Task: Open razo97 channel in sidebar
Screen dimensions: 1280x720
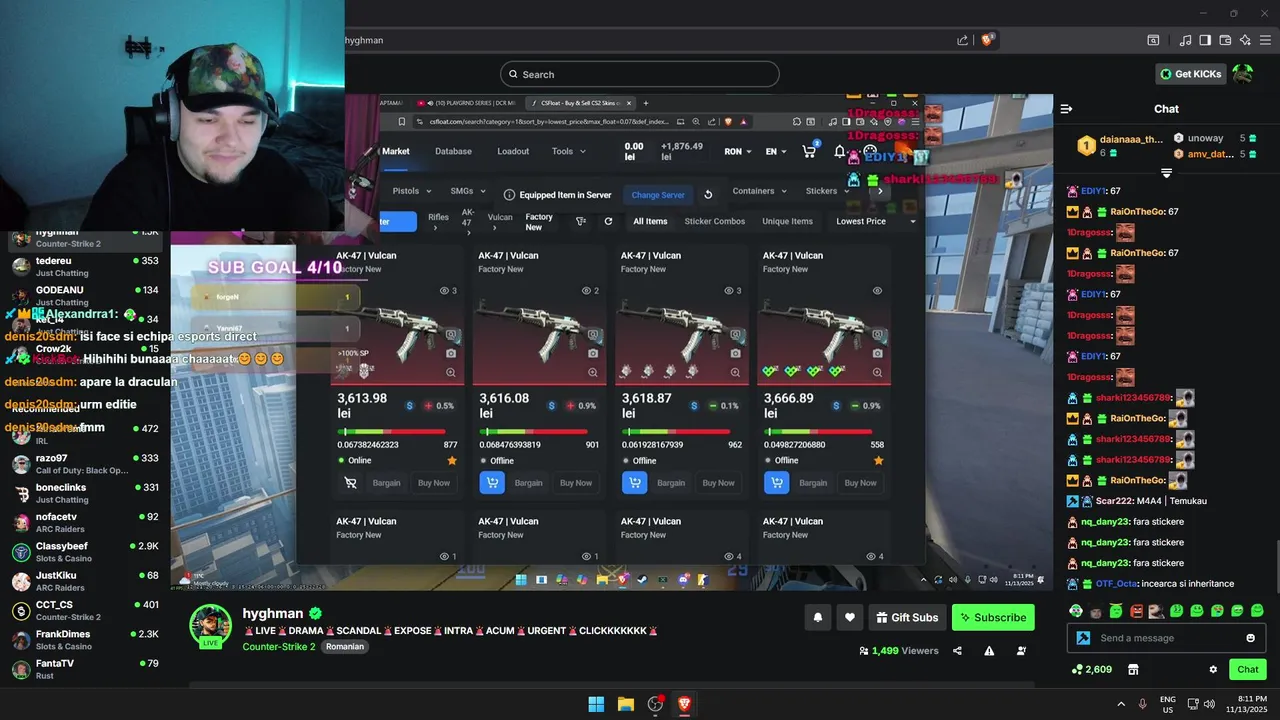Action: [86, 464]
